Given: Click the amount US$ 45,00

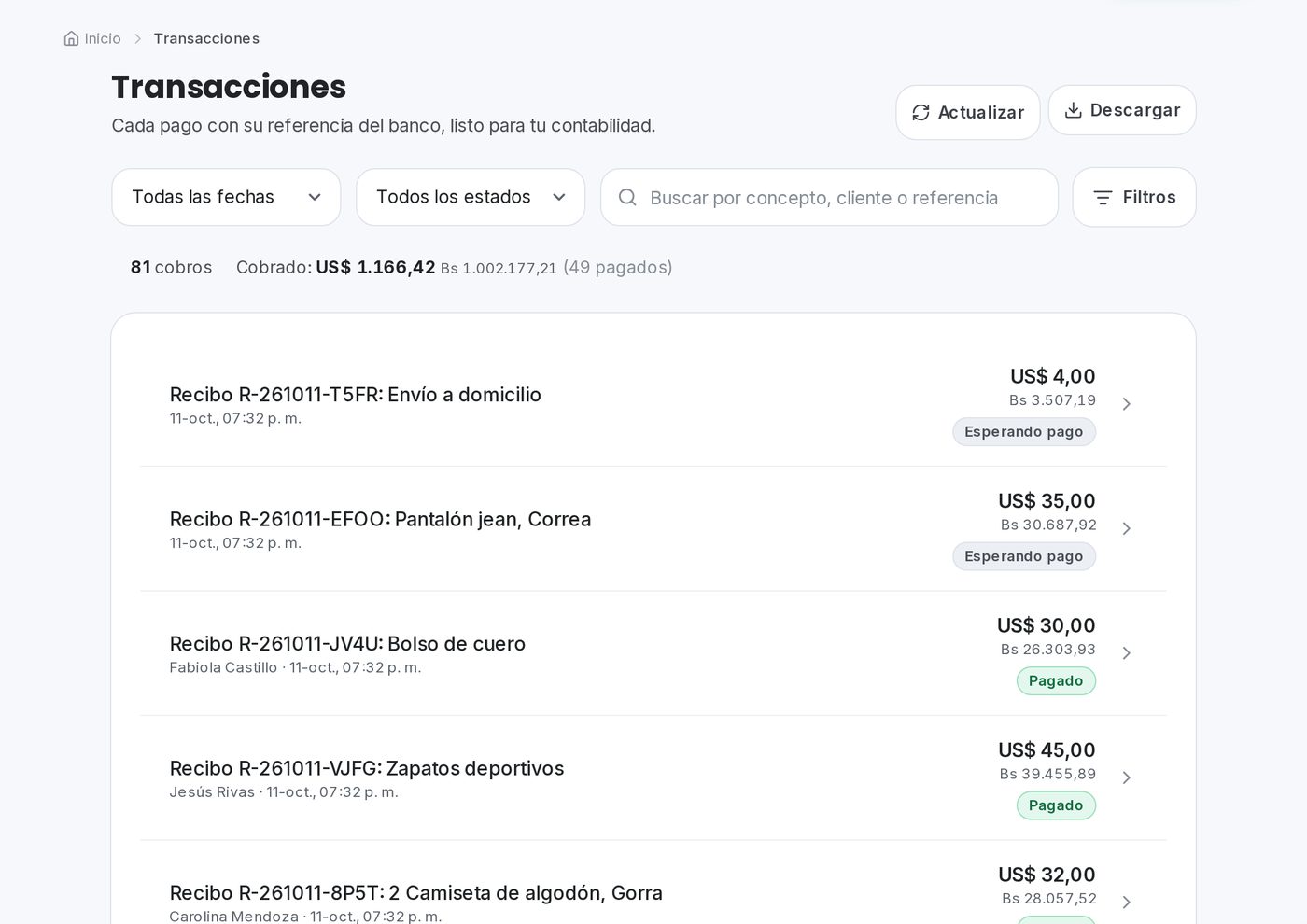Looking at the screenshot, I should click(x=1047, y=750).
